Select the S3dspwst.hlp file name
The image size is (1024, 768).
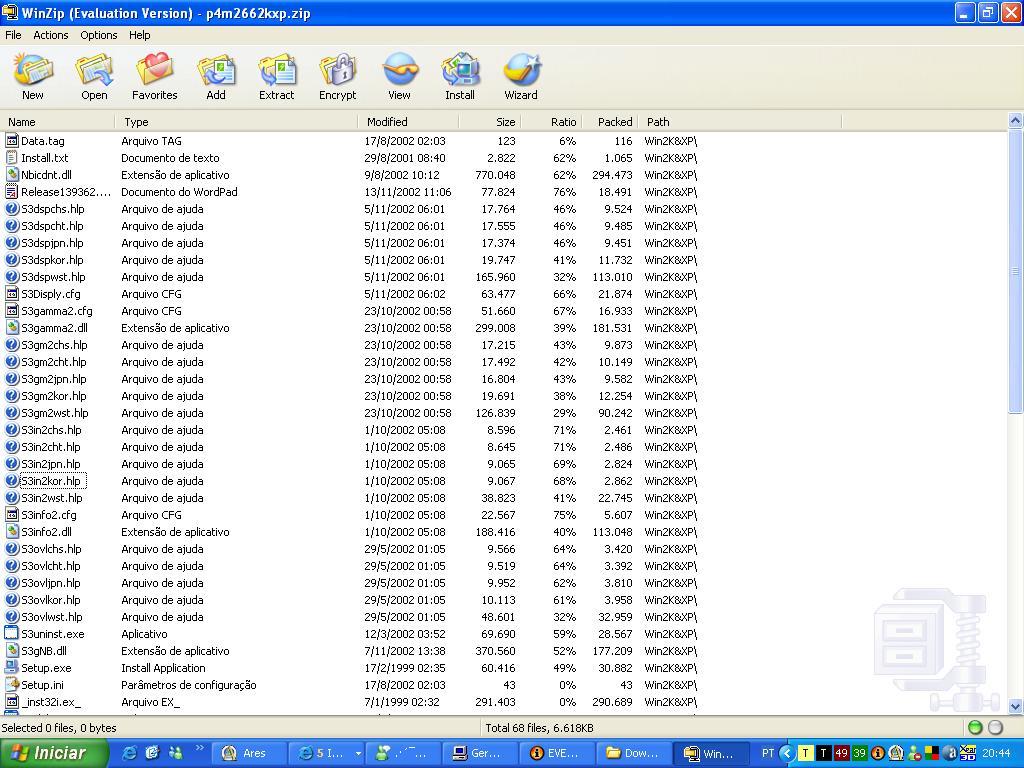pyautogui.click(x=53, y=277)
